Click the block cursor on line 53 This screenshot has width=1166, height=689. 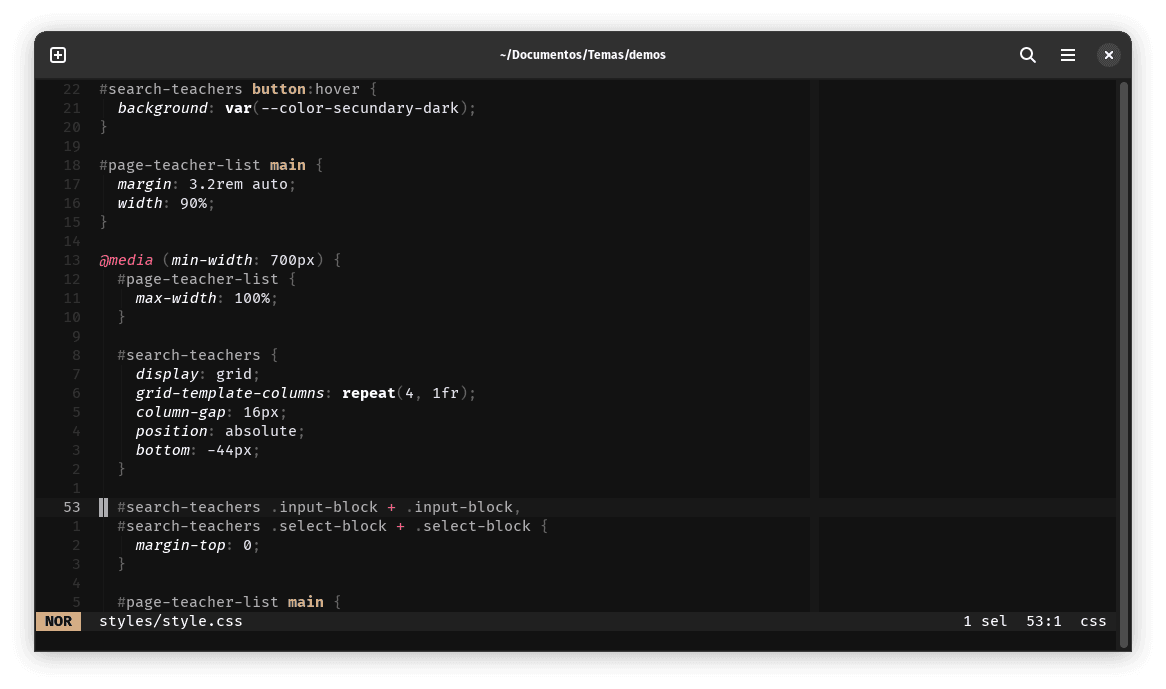pos(103,507)
